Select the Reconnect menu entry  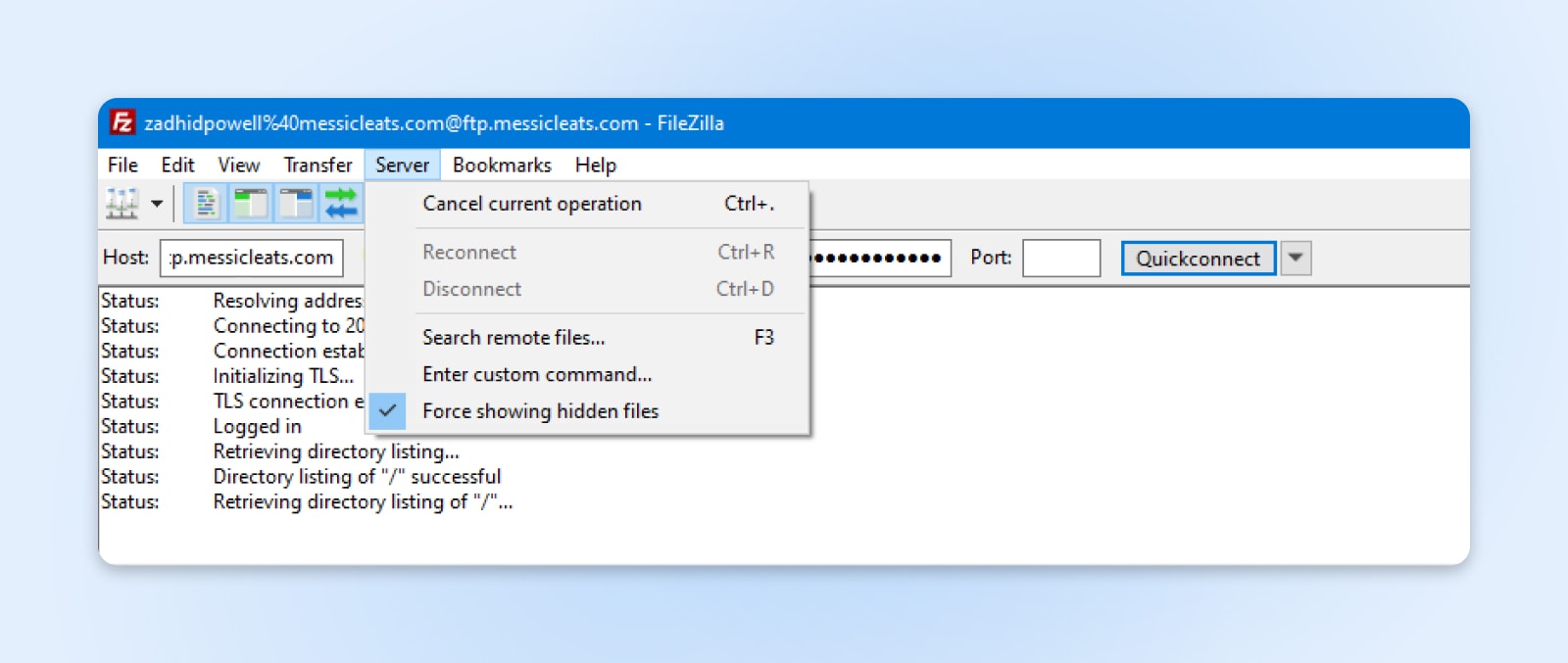coord(469,252)
